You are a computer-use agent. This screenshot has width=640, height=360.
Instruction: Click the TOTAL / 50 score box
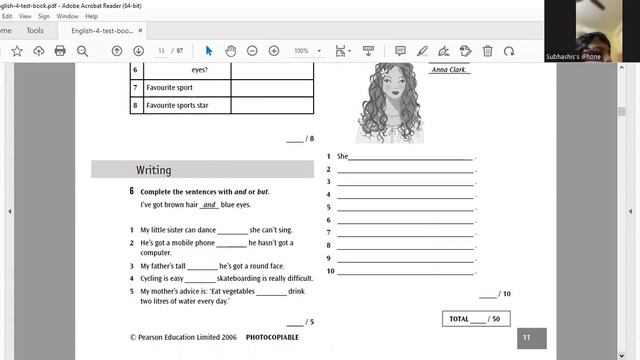476,319
